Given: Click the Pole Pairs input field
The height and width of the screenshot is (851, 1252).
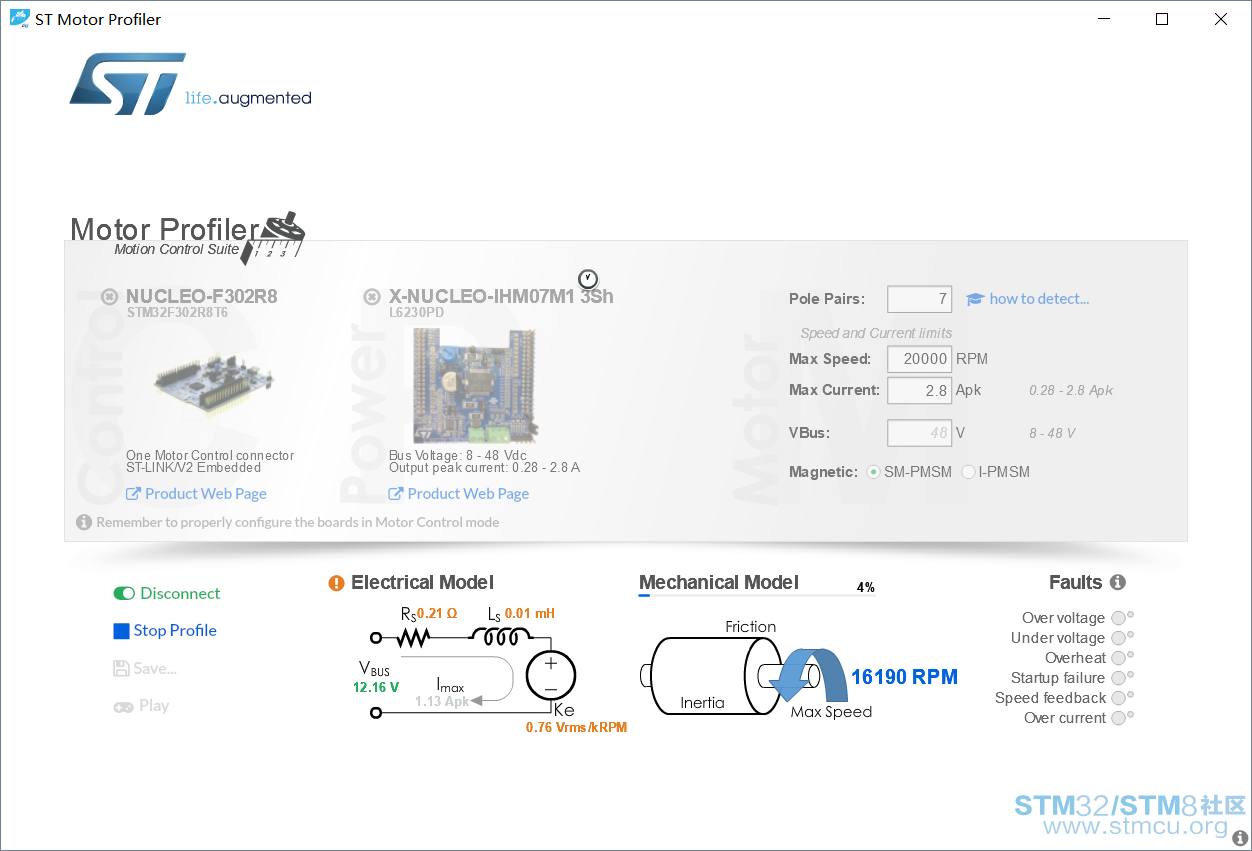Looking at the screenshot, I should 919,299.
